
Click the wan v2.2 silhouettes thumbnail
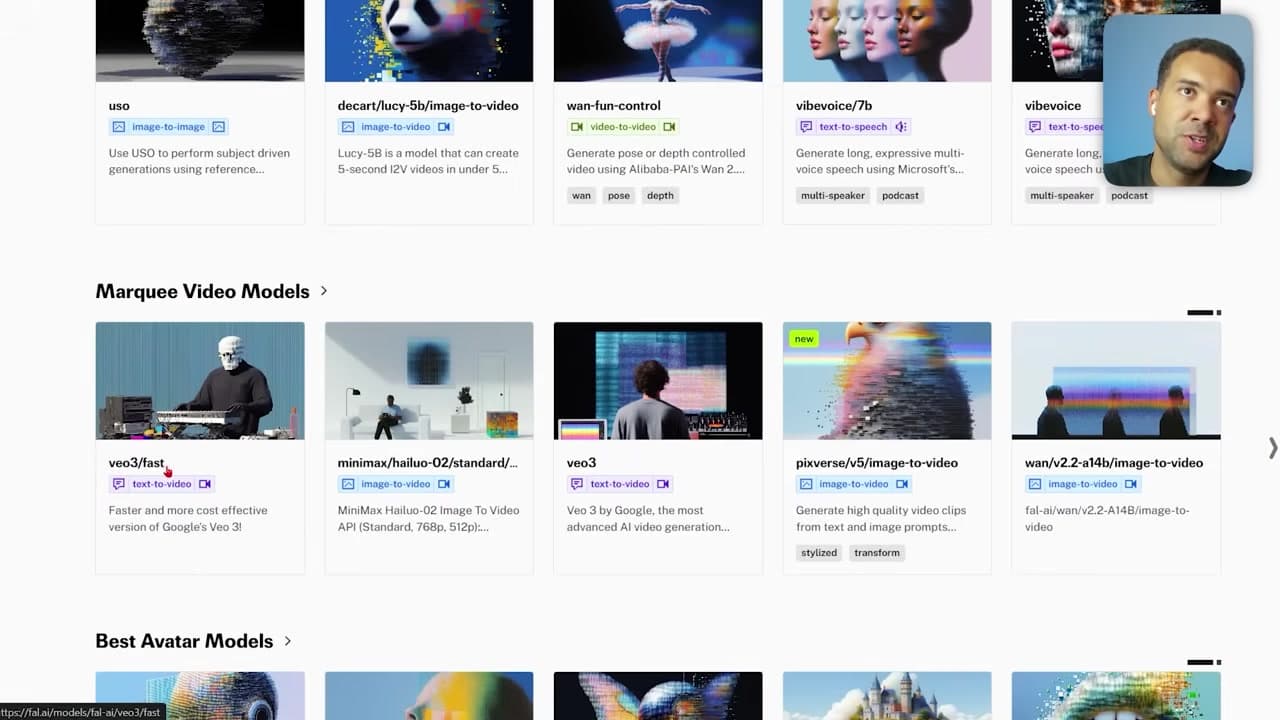(1116, 380)
